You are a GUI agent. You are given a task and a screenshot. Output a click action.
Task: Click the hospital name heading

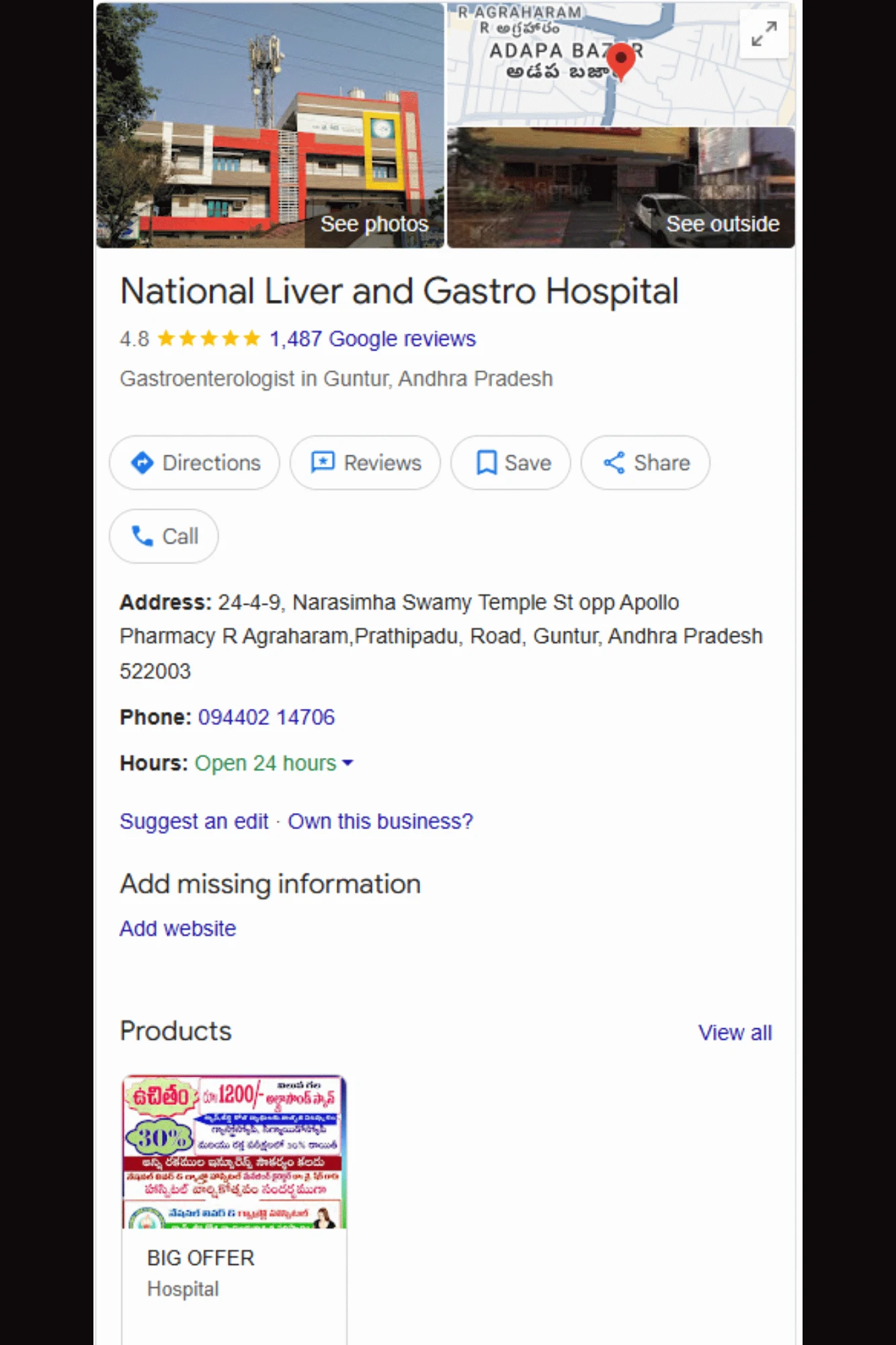[399, 291]
